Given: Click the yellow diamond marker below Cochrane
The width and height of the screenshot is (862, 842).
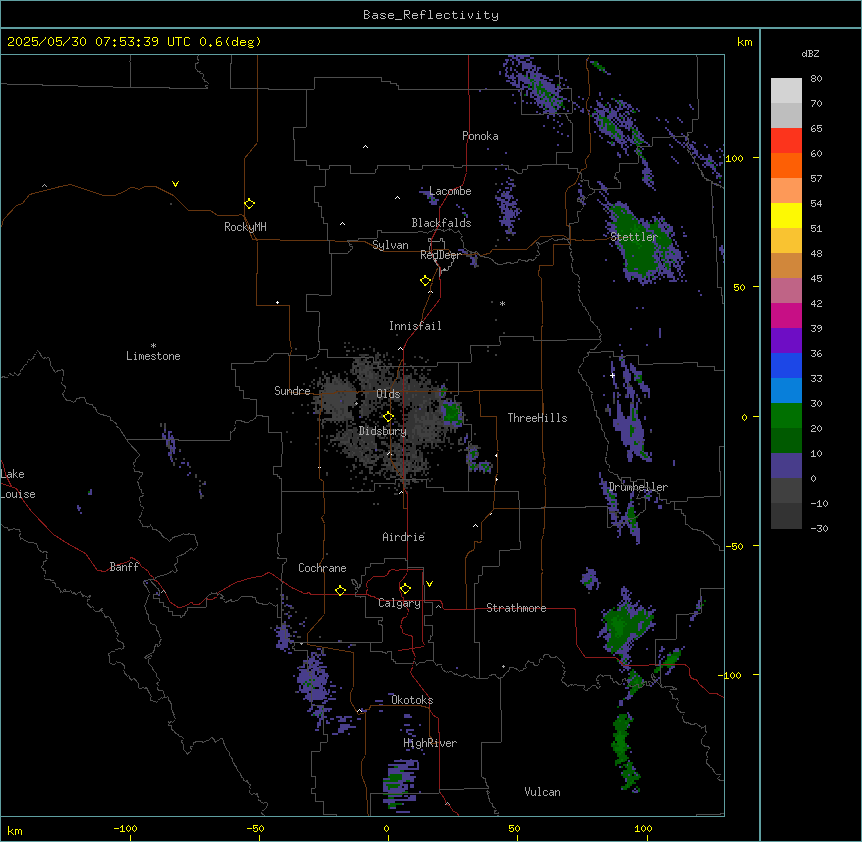Looking at the screenshot, I should coord(340,590).
